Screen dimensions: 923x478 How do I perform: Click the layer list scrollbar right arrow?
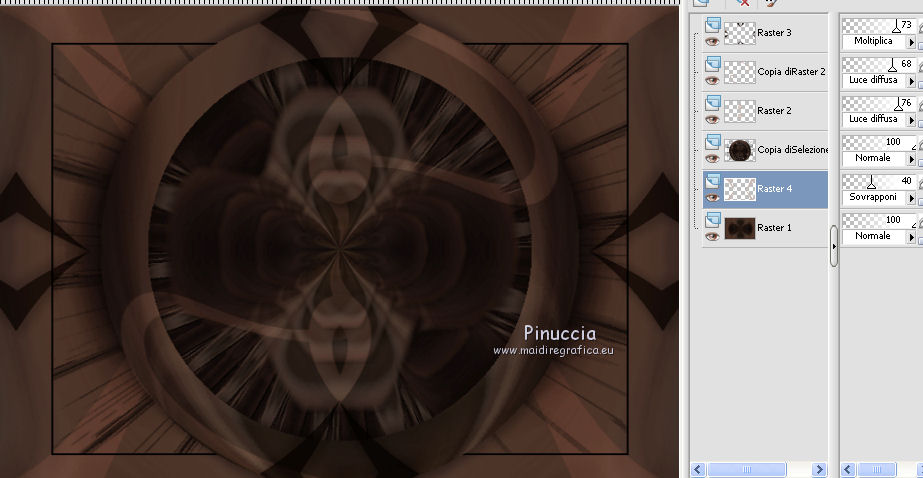[x=819, y=469]
